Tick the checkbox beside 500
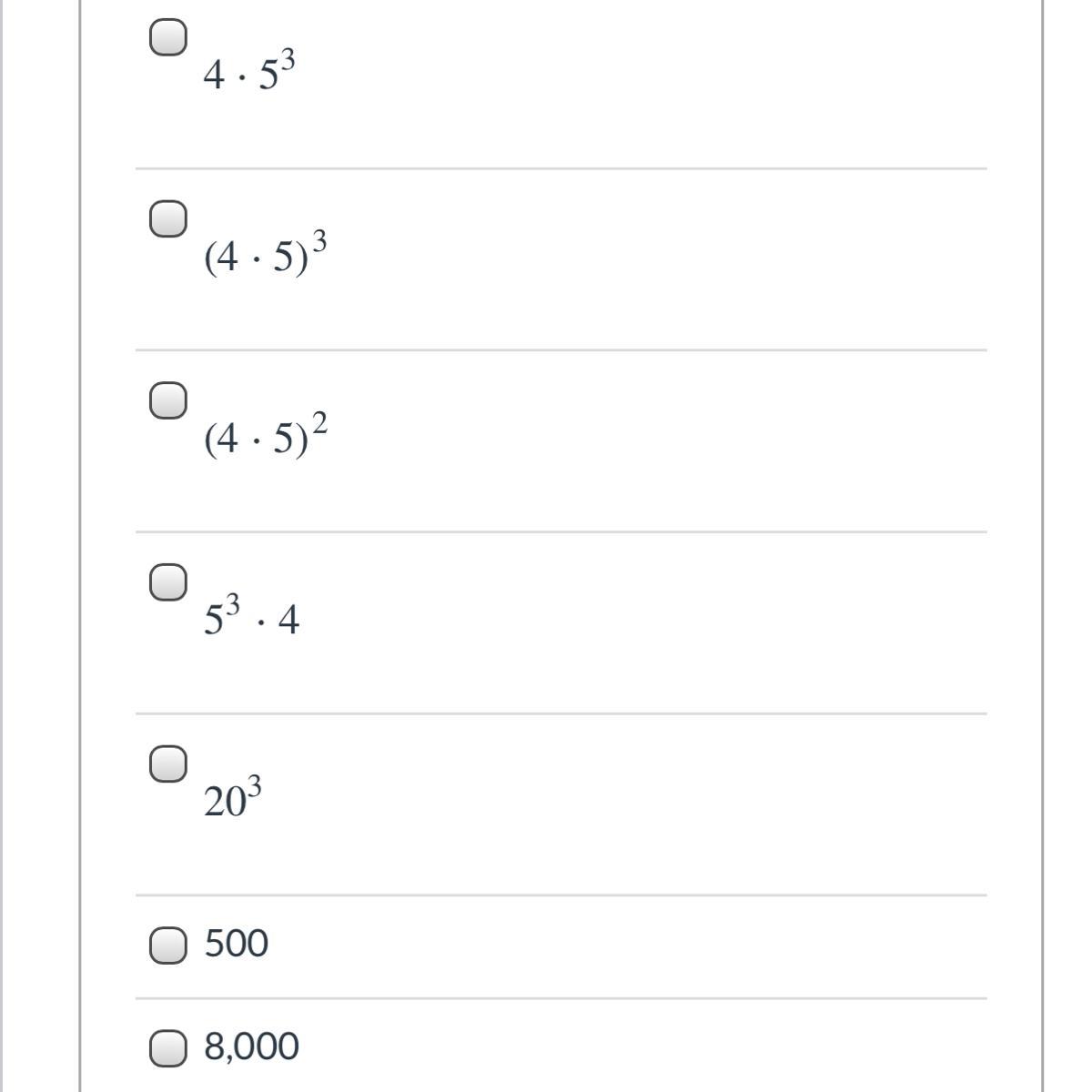 tap(168, 945)
